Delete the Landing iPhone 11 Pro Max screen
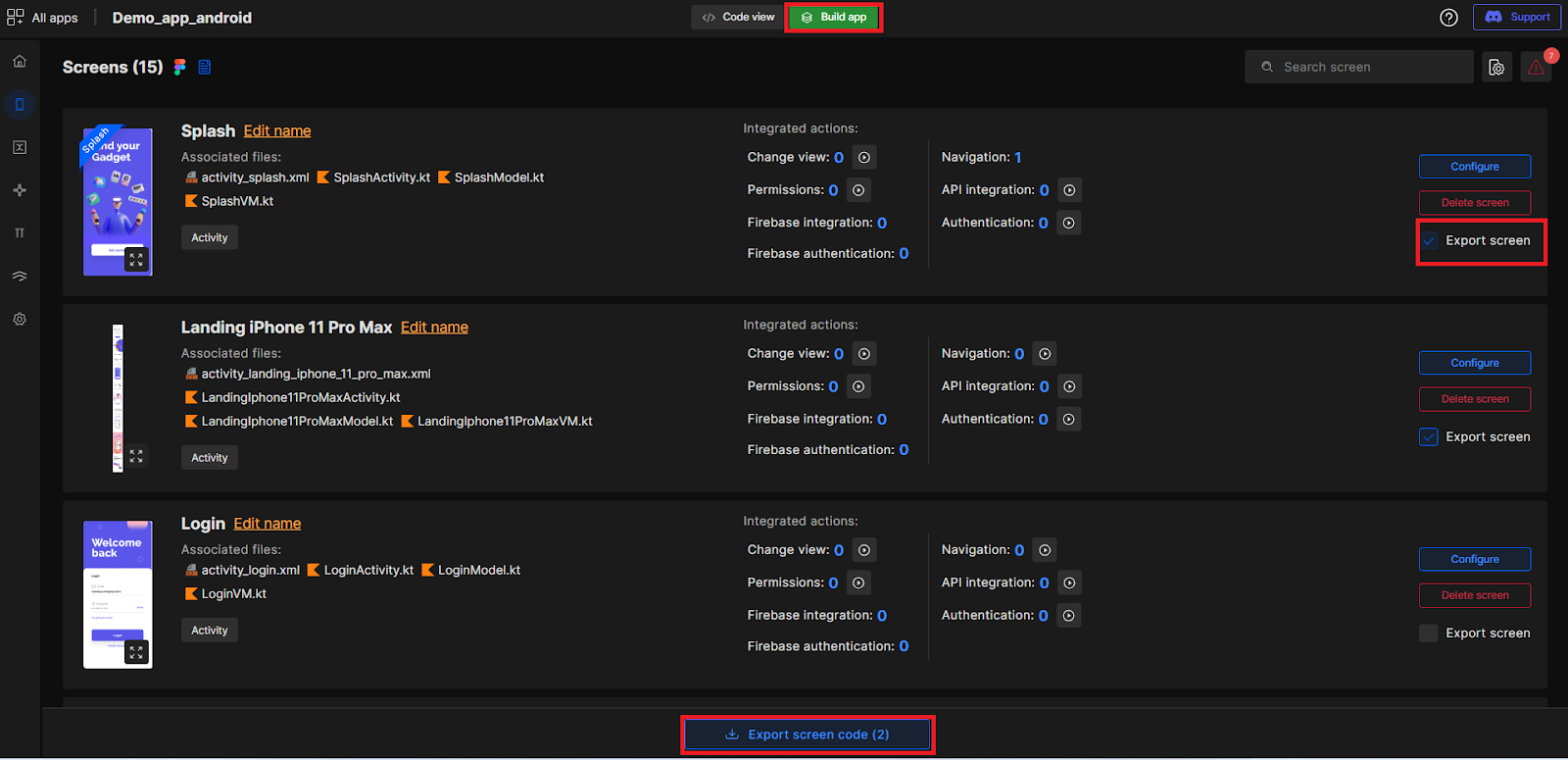The width and height of the screenshot is (1568, 760). (1474, 399)
